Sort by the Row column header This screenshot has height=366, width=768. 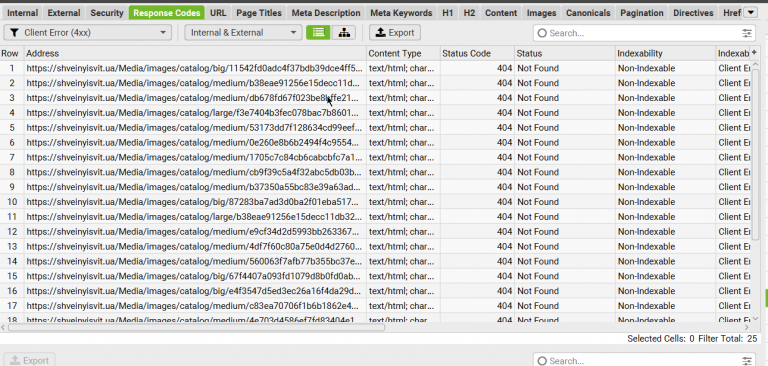click(12, 53)
